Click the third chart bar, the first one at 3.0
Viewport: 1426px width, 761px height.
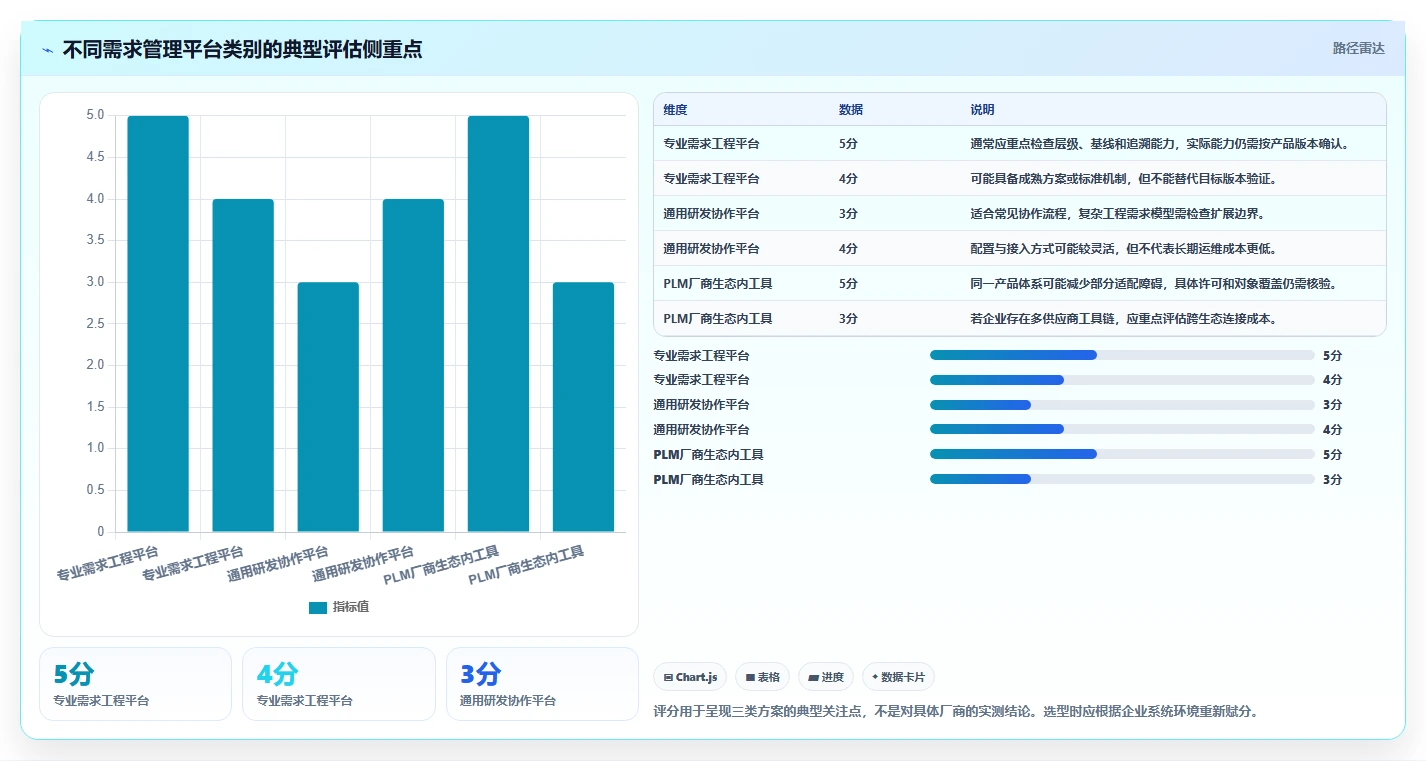328,407
